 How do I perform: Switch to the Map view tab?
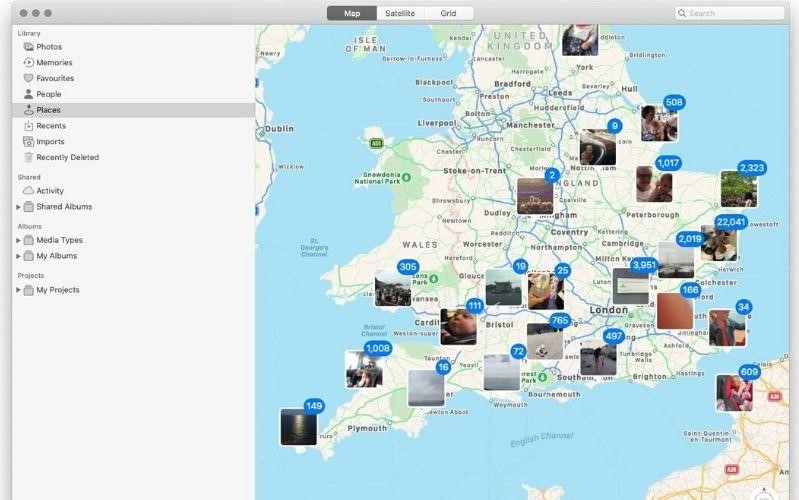352,13
